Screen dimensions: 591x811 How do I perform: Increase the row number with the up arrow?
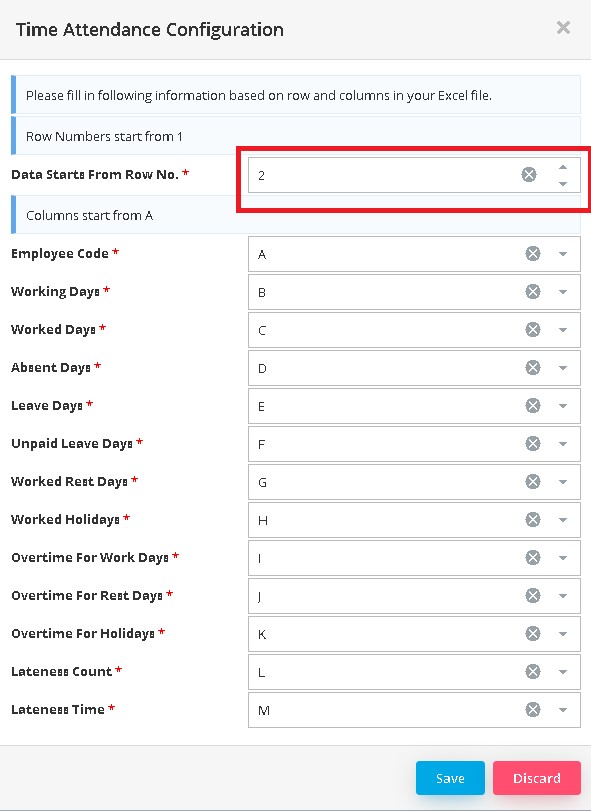tap(563, 168)
